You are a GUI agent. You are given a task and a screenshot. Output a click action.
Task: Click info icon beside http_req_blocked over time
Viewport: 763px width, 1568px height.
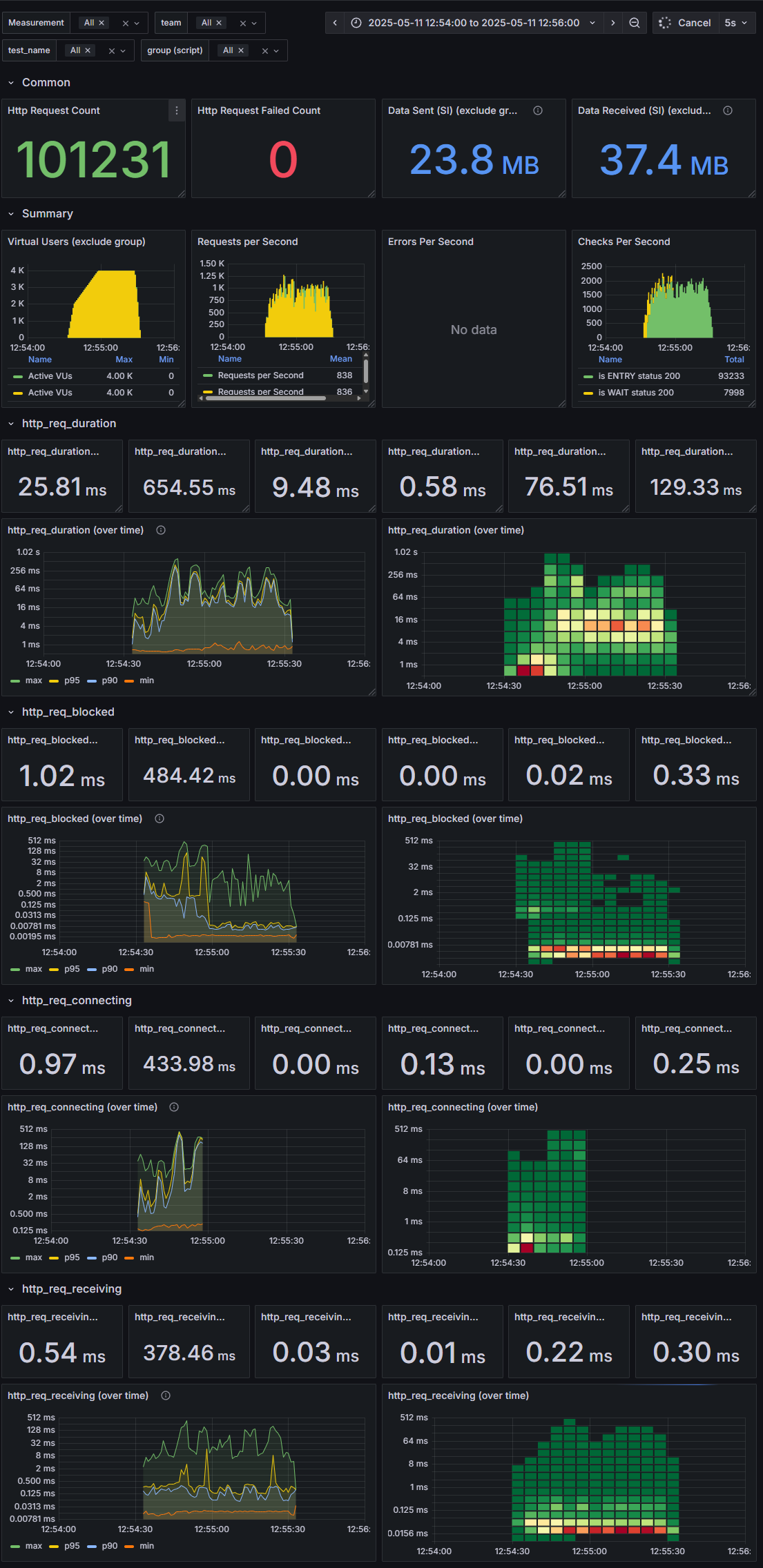pyautogui.click(x=160, y=819)
